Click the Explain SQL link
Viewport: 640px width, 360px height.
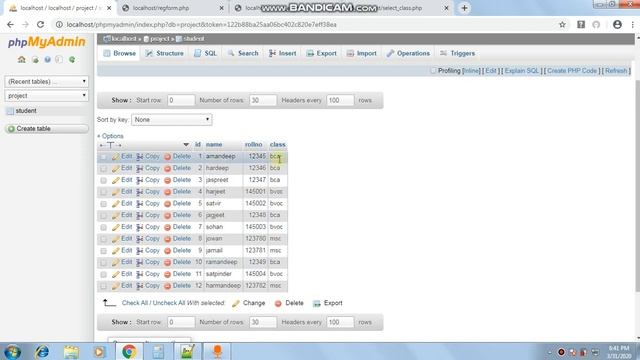coord(522,71)
